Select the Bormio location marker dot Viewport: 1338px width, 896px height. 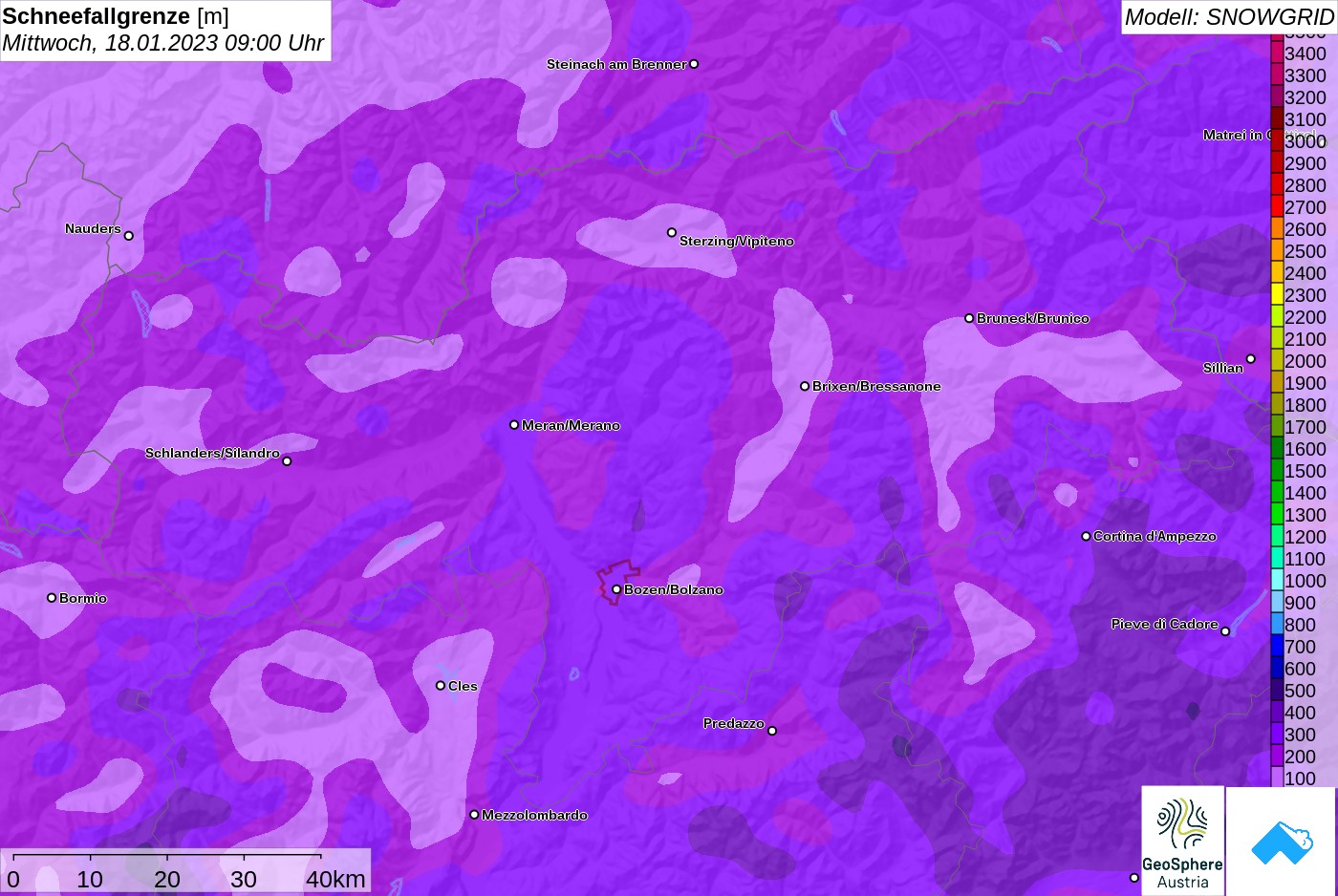click(52, 598)
